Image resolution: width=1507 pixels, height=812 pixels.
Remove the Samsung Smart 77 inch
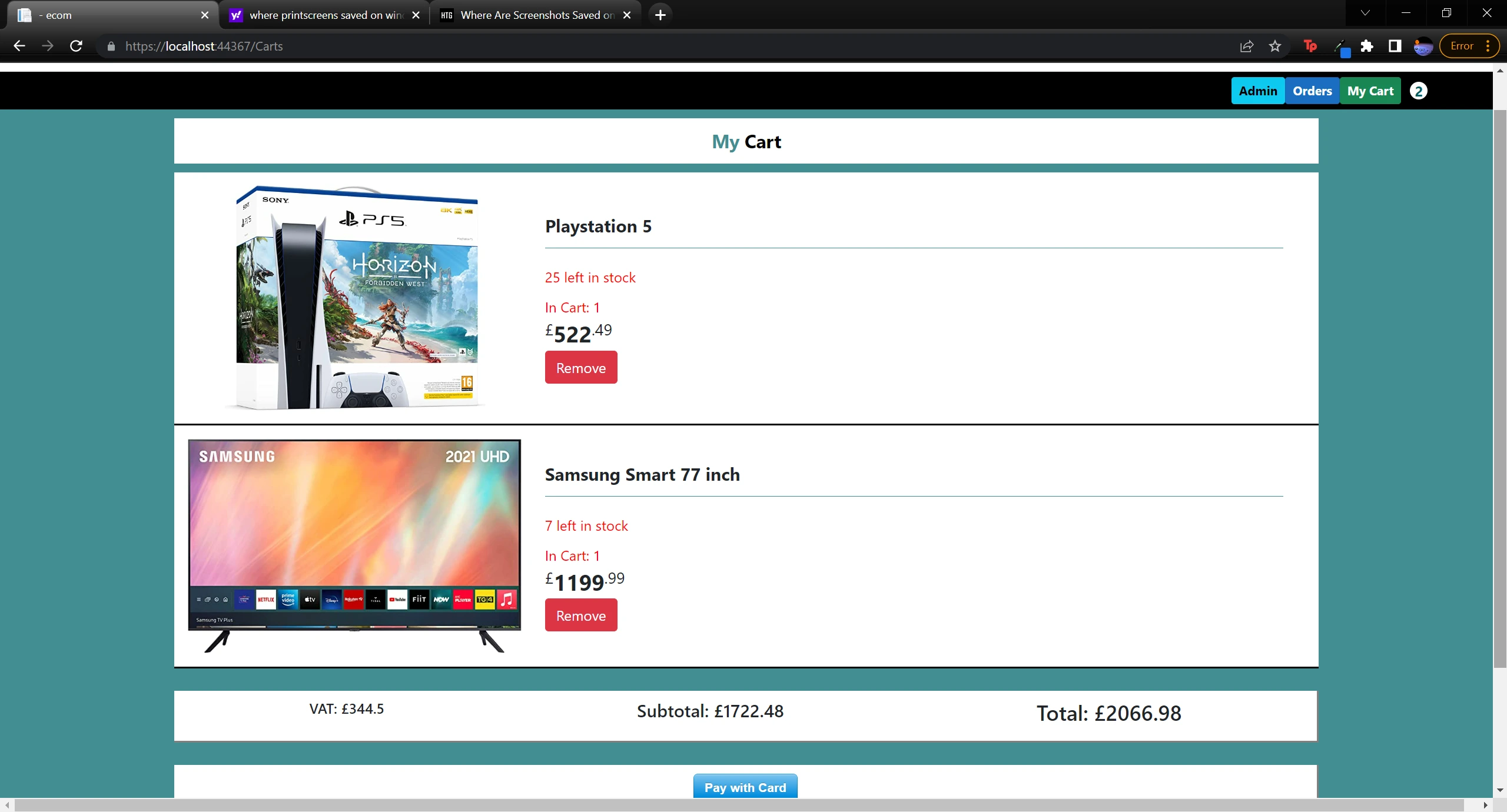point(580,615)
